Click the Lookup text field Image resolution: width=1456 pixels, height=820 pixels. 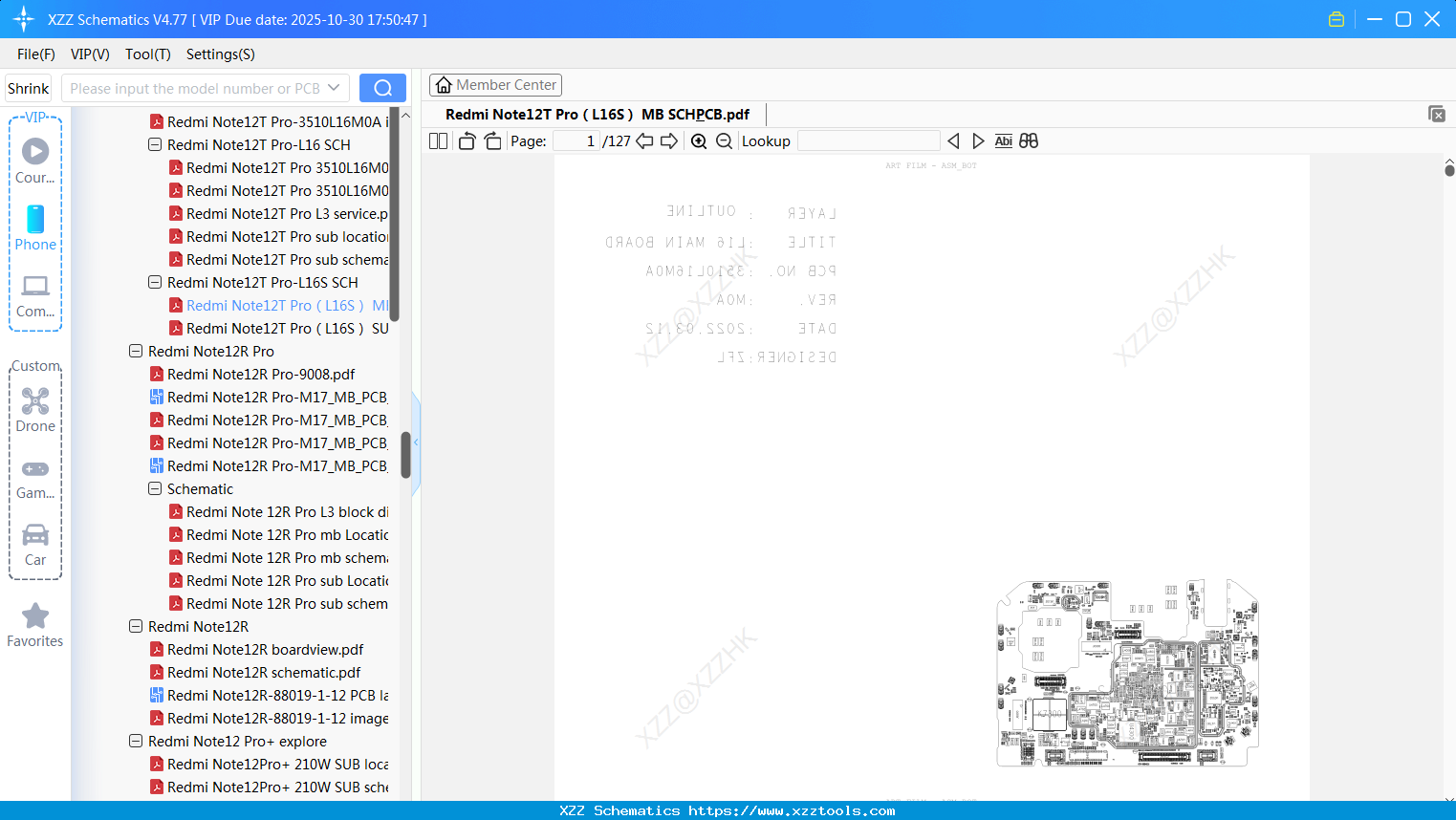(868, 140)
